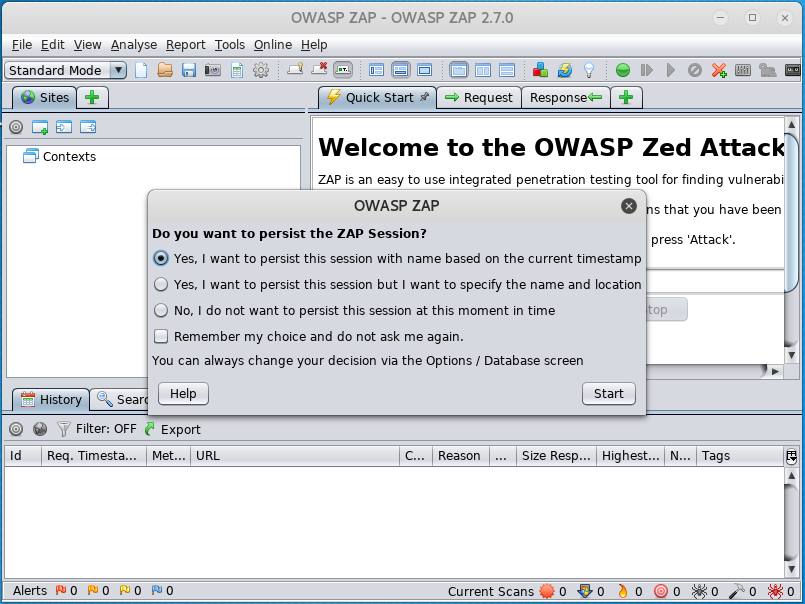
Task: Click the Export Context icon in Sites panel
Action: (88, 127)
